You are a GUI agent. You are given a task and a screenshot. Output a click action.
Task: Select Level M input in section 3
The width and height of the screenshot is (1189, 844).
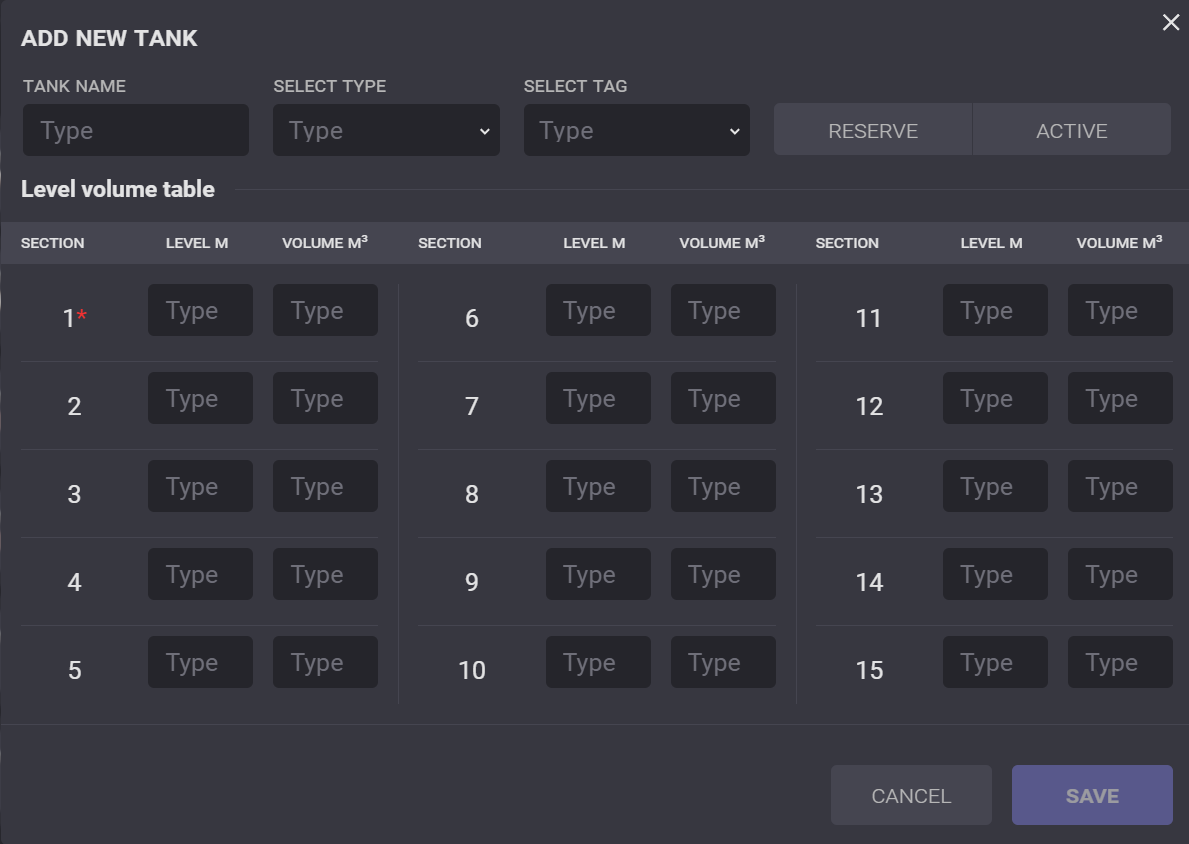200,486
